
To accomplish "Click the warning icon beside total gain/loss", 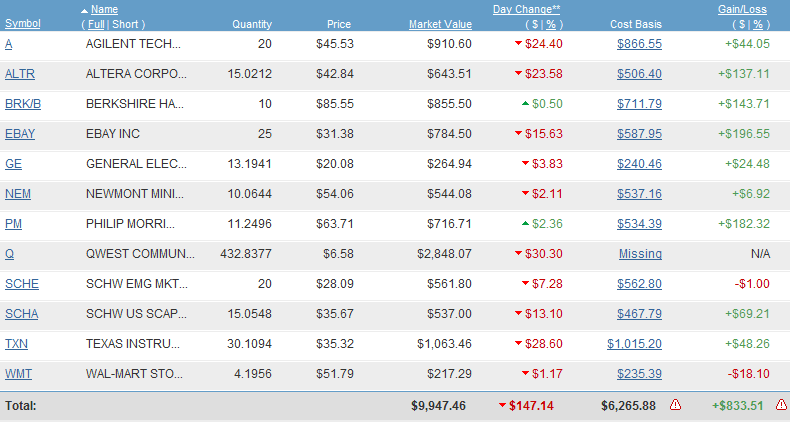I will (x=781, y=405).
